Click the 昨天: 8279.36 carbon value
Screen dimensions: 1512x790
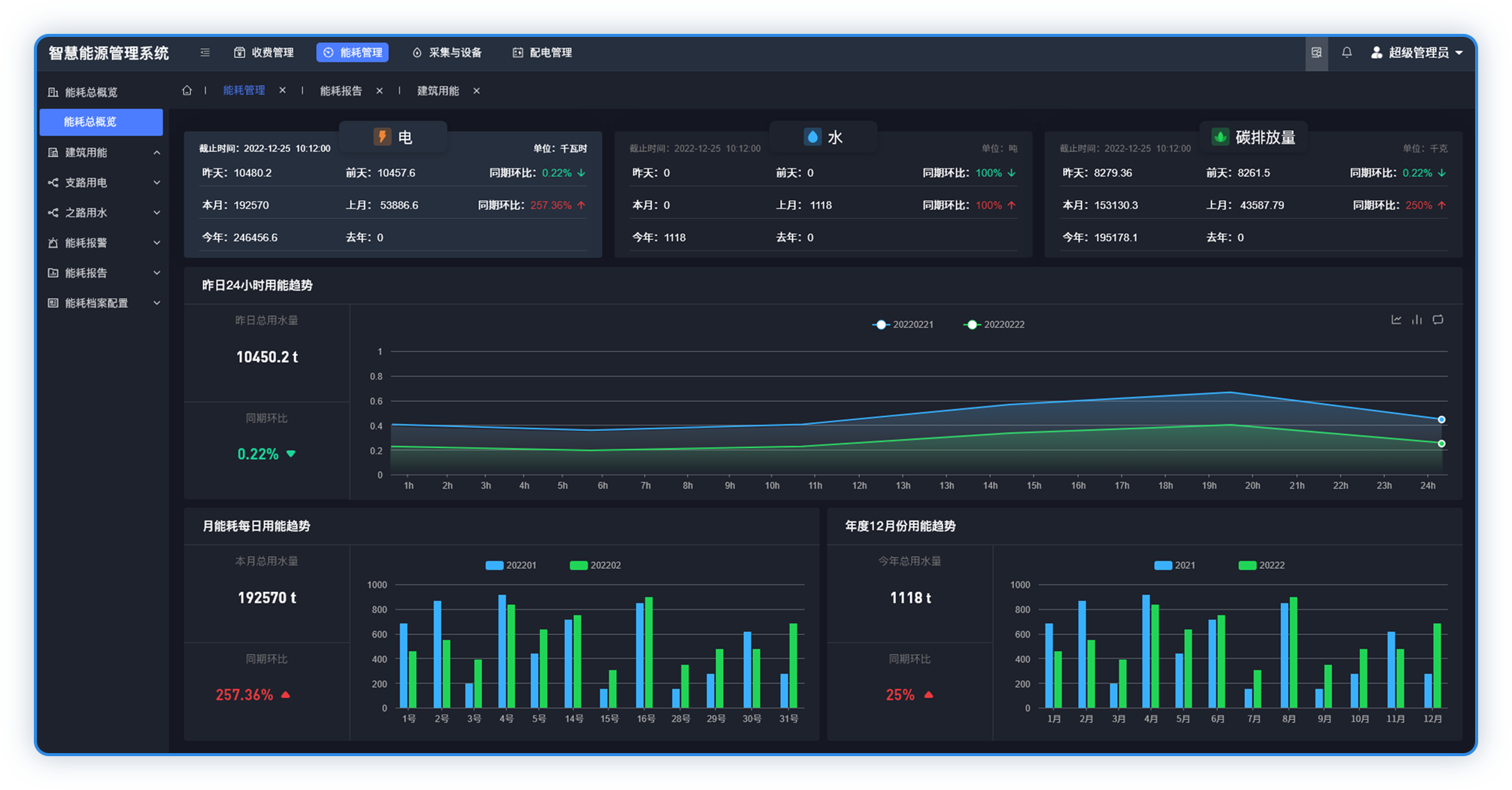[x=1097, y=173]
